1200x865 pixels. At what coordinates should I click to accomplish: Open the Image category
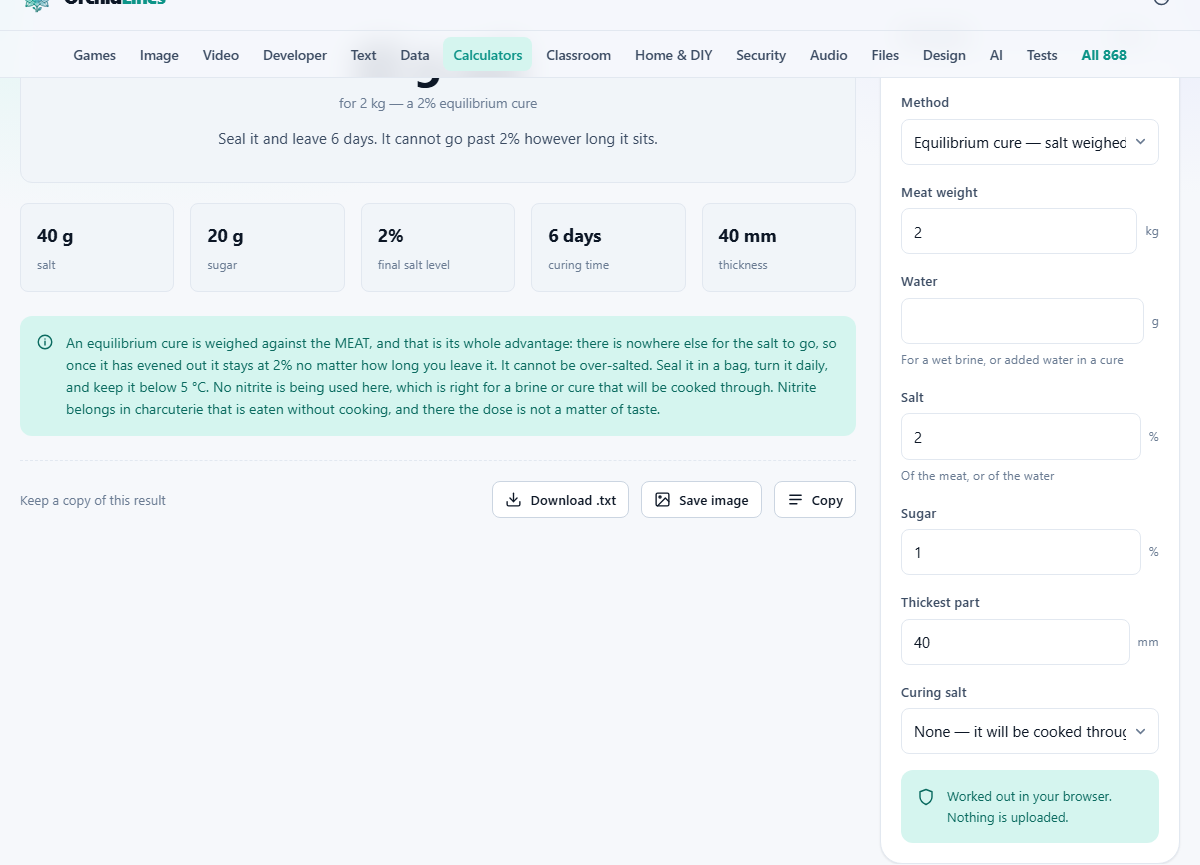click(159, 55)
